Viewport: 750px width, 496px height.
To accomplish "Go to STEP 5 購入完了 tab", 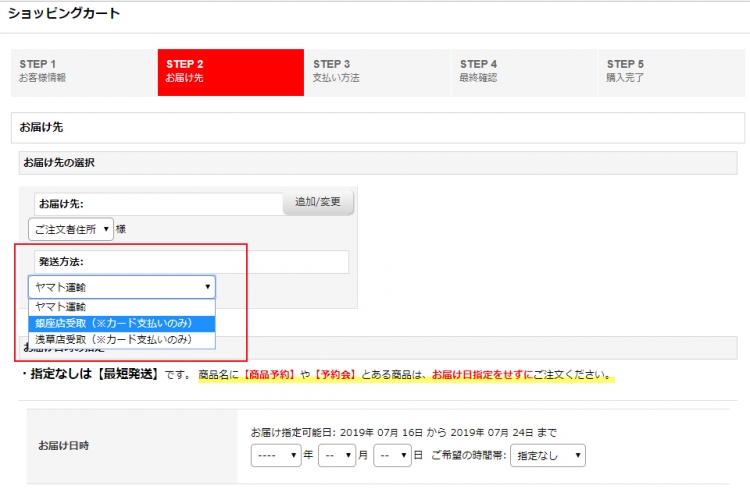I will click(672, 73).
